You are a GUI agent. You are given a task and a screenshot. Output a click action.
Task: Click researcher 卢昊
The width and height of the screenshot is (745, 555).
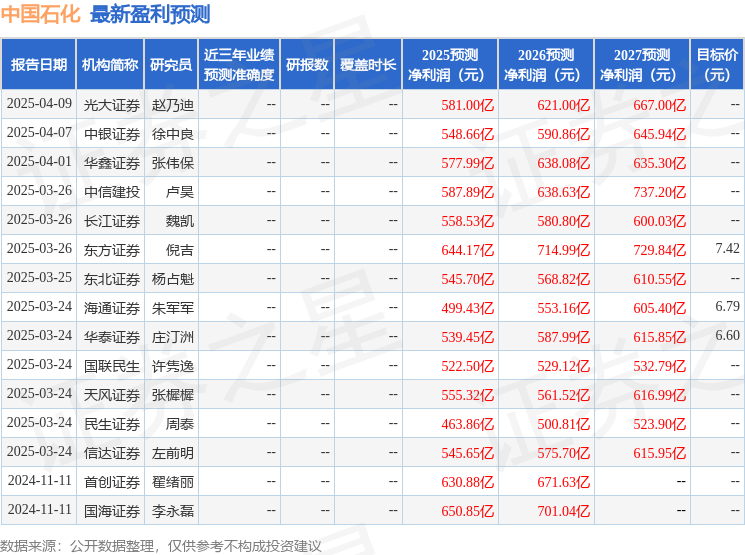[180, 192]
